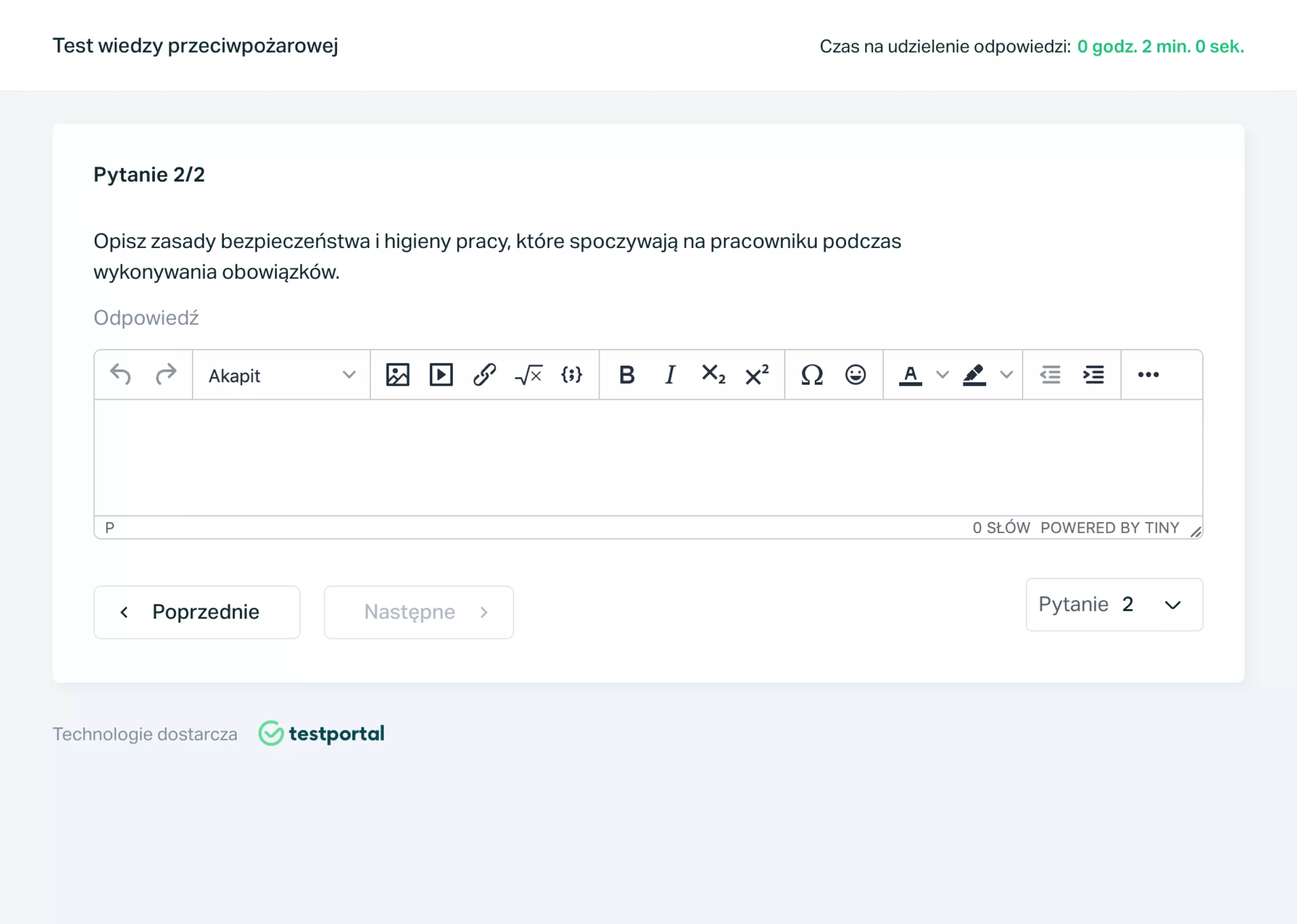
Task: Click the Następne button
Action: pyautogui.click(x=419, y=612)
